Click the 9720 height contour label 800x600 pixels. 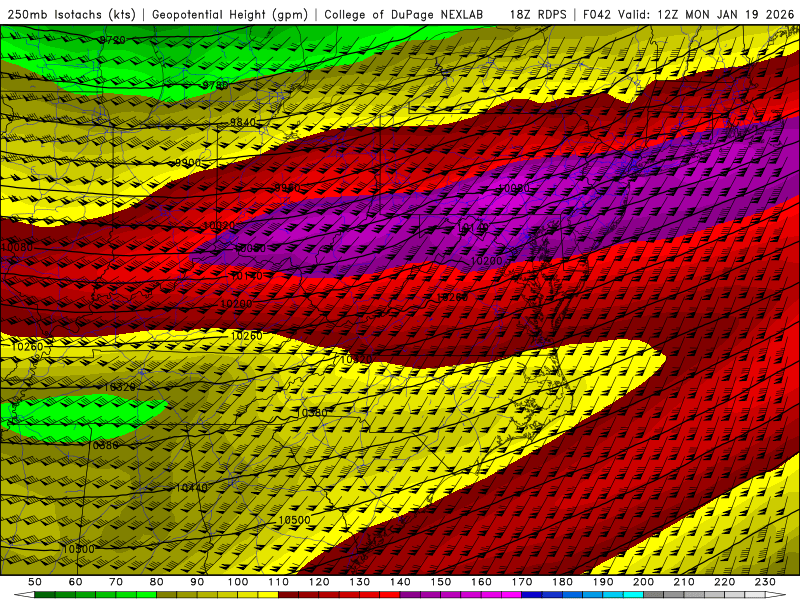pyautogui.click(x=112, y=40)
